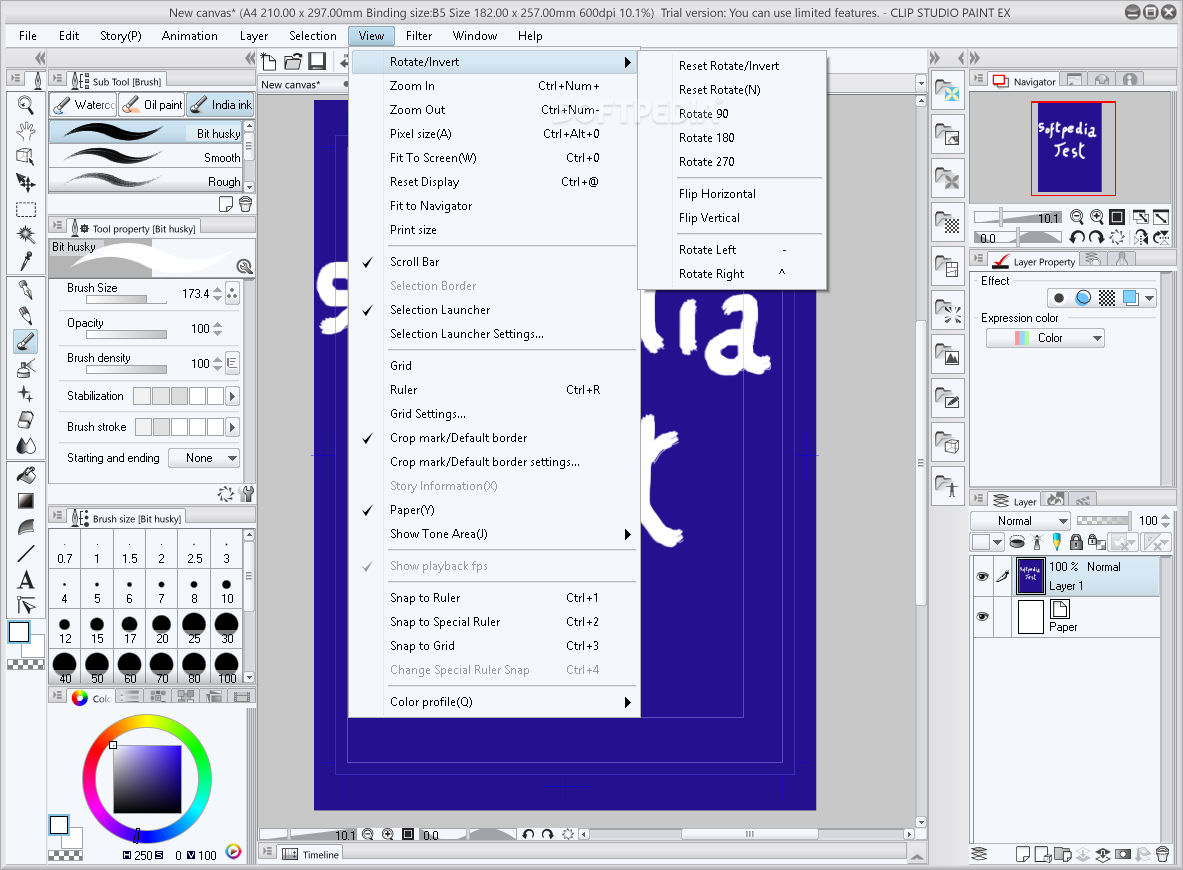Expand the Show Tone Area submenu
The image size is (1183, 870).
click(x=494, y=534)
